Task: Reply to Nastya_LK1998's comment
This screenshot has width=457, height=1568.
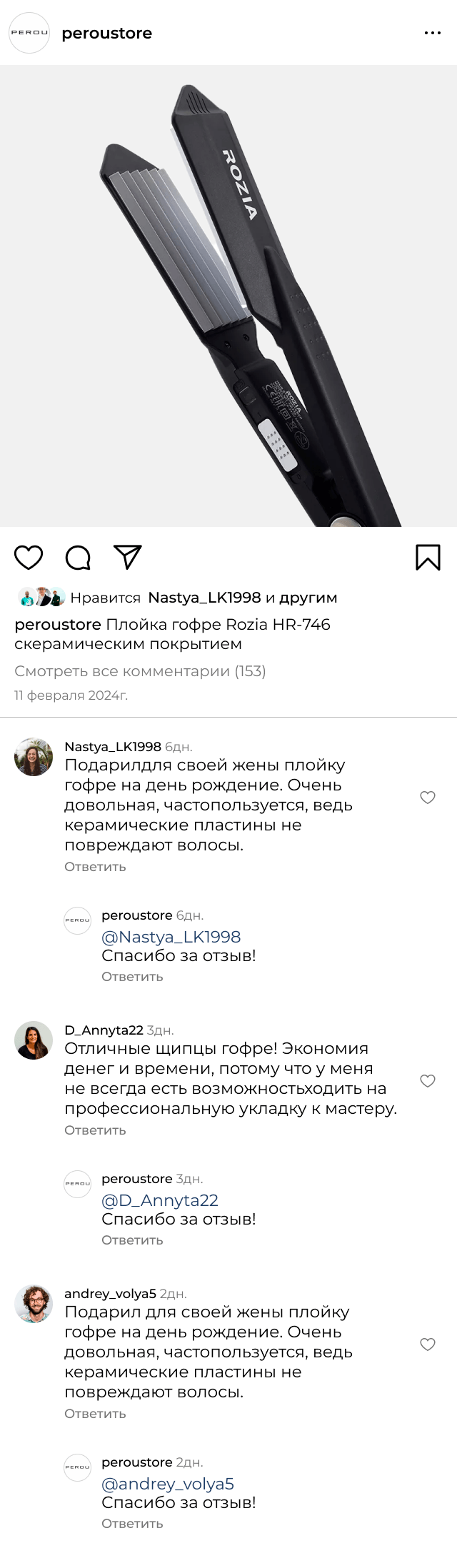Action: (x=95, y=867)
